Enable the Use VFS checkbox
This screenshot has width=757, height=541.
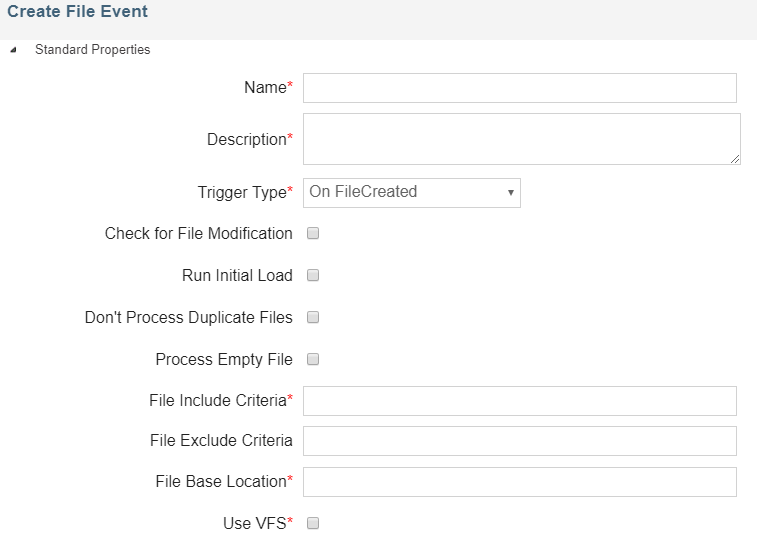point(313,523)
